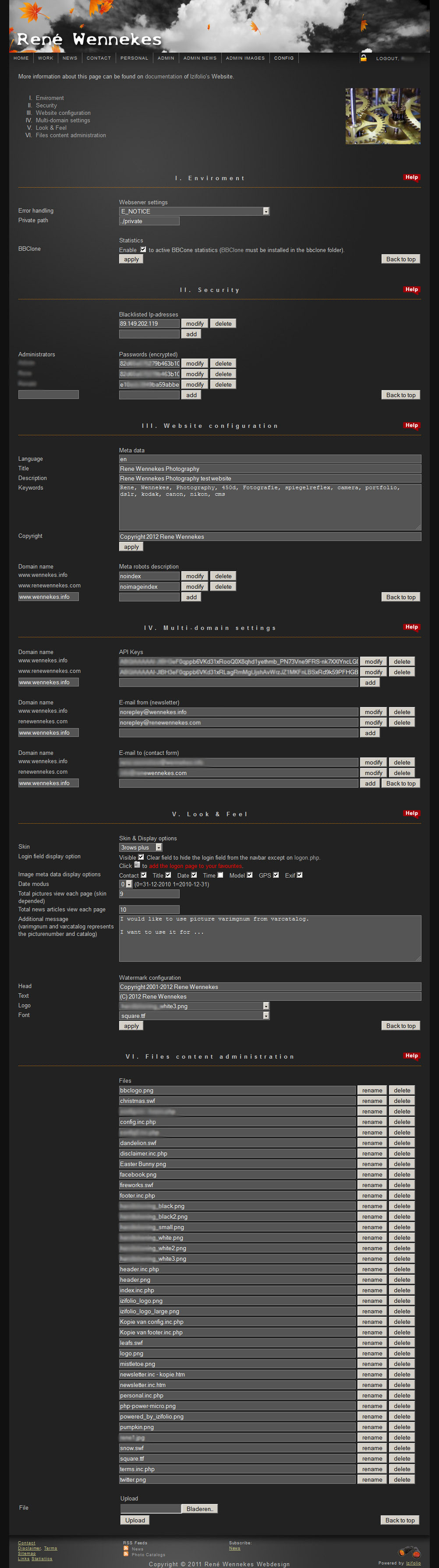439x1568 pixels.
Task: Open the Disclaimer footer link
Action: (x=29, y=1549)
